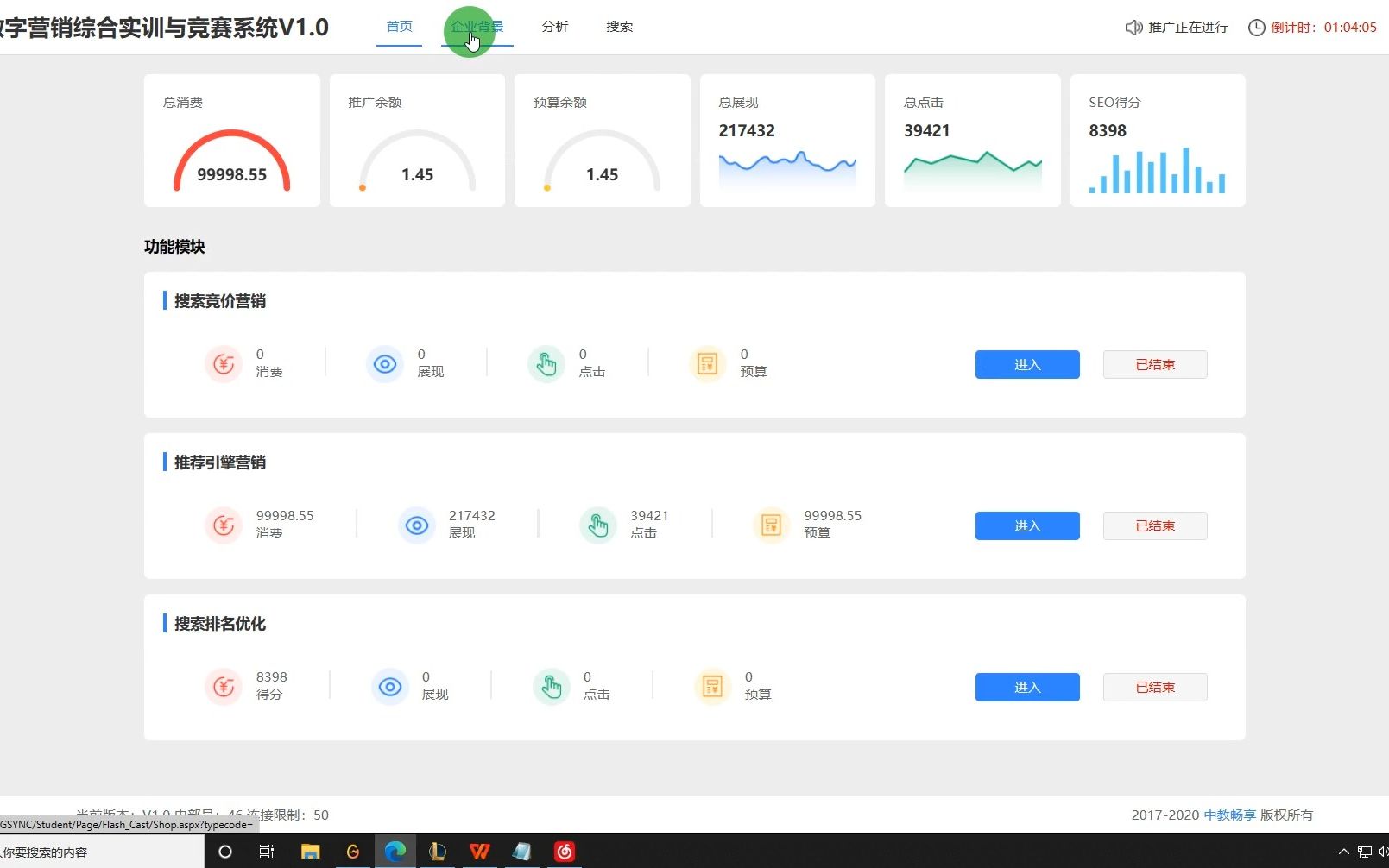The height and width of the screenshot is (868, 1389).
Task: Open File Explorer from taskbar
Action: [311, 852]
